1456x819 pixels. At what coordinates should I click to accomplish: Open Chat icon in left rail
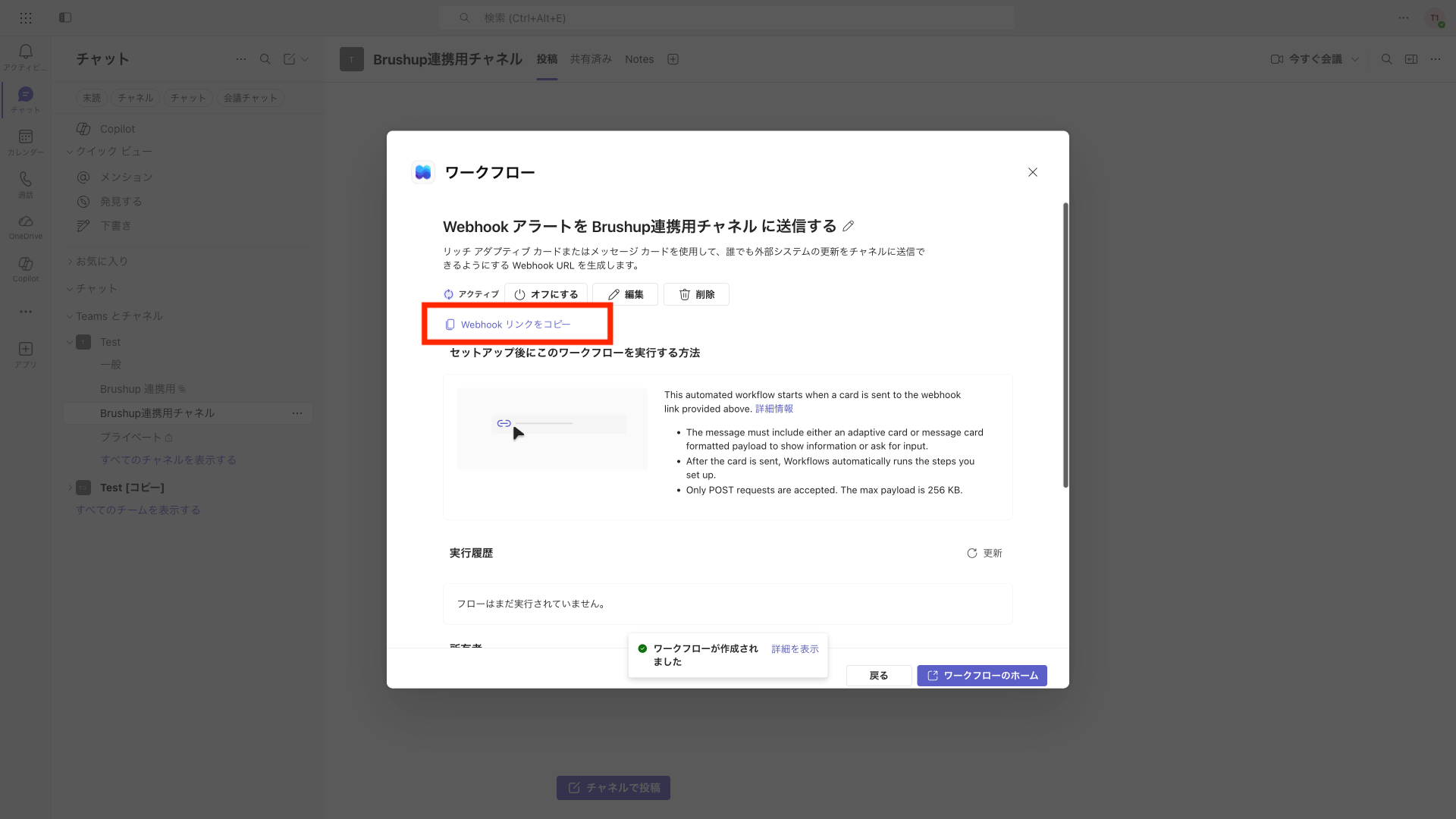pos(26,99)
